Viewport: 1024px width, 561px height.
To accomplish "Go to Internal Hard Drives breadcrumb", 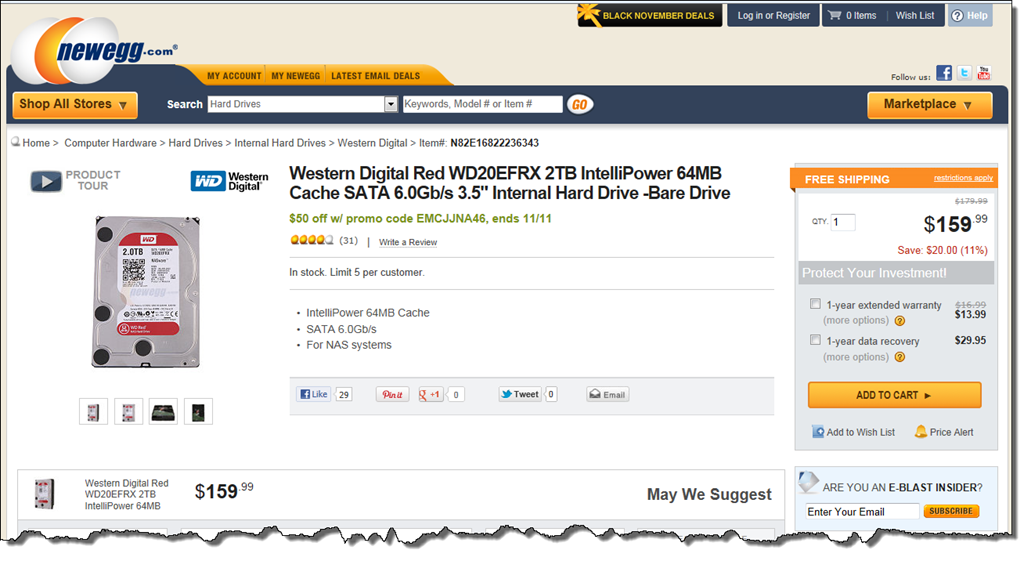I will [x=280, y=143].
